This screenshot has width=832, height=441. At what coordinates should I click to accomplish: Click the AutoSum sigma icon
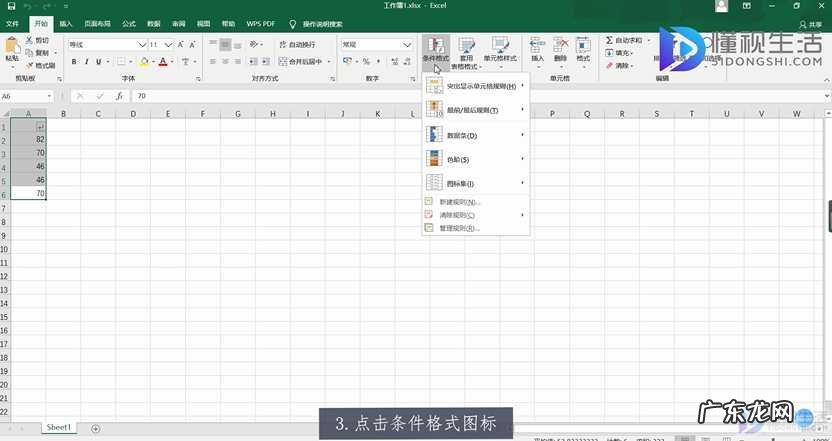coord(609,40)
